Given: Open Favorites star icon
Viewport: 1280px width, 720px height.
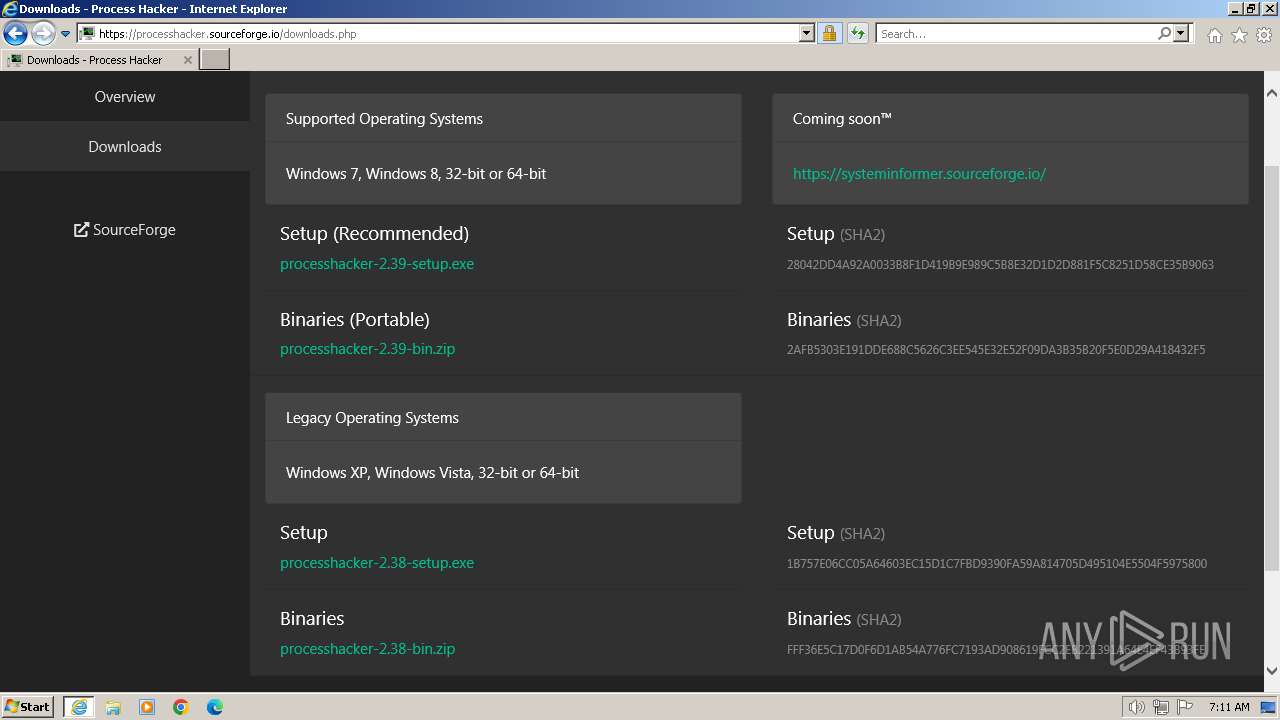Looking at the screenshot, I should 1239,35.
